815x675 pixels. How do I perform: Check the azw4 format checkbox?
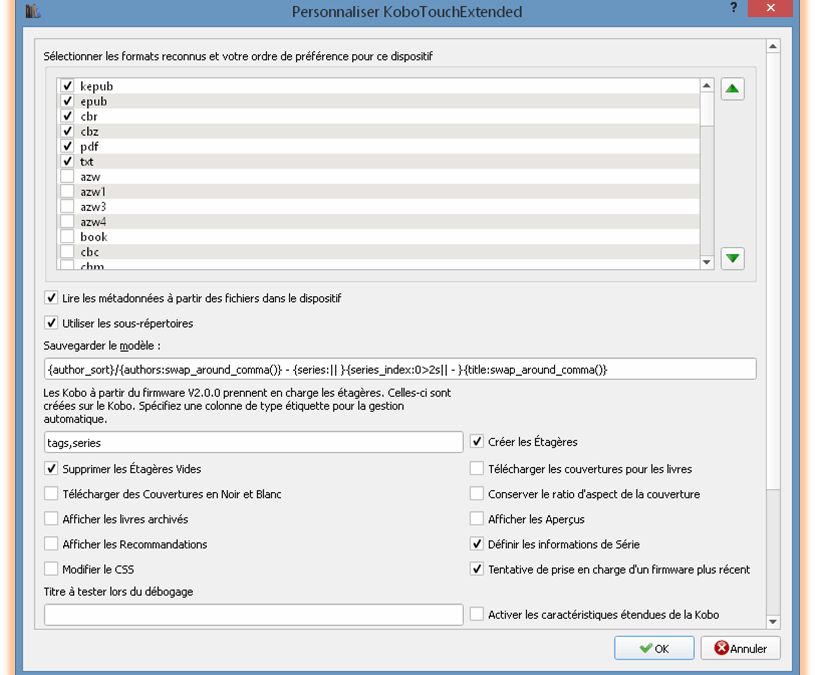point(67,221)
